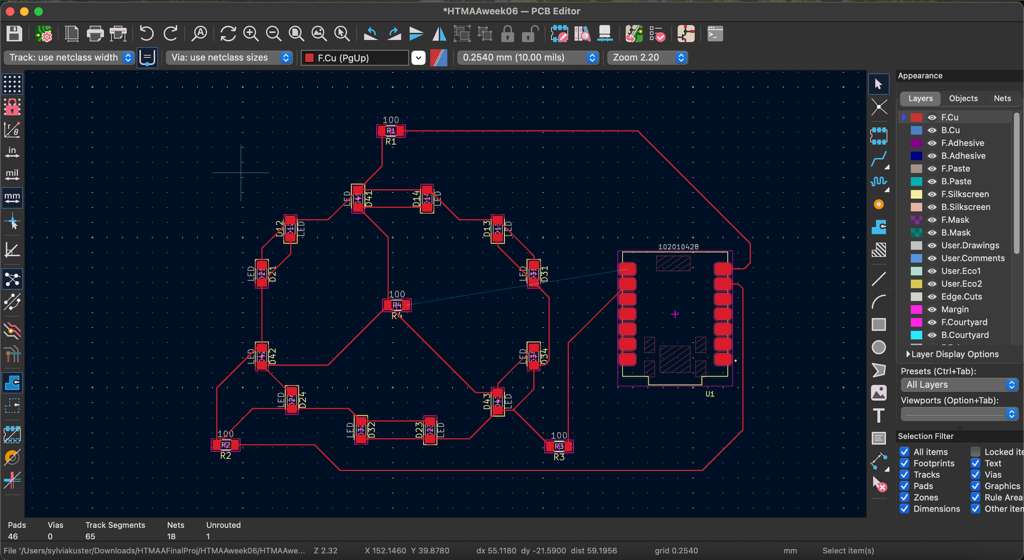
Task: Select the Route Tracks tool
Action: coord(879,160)
